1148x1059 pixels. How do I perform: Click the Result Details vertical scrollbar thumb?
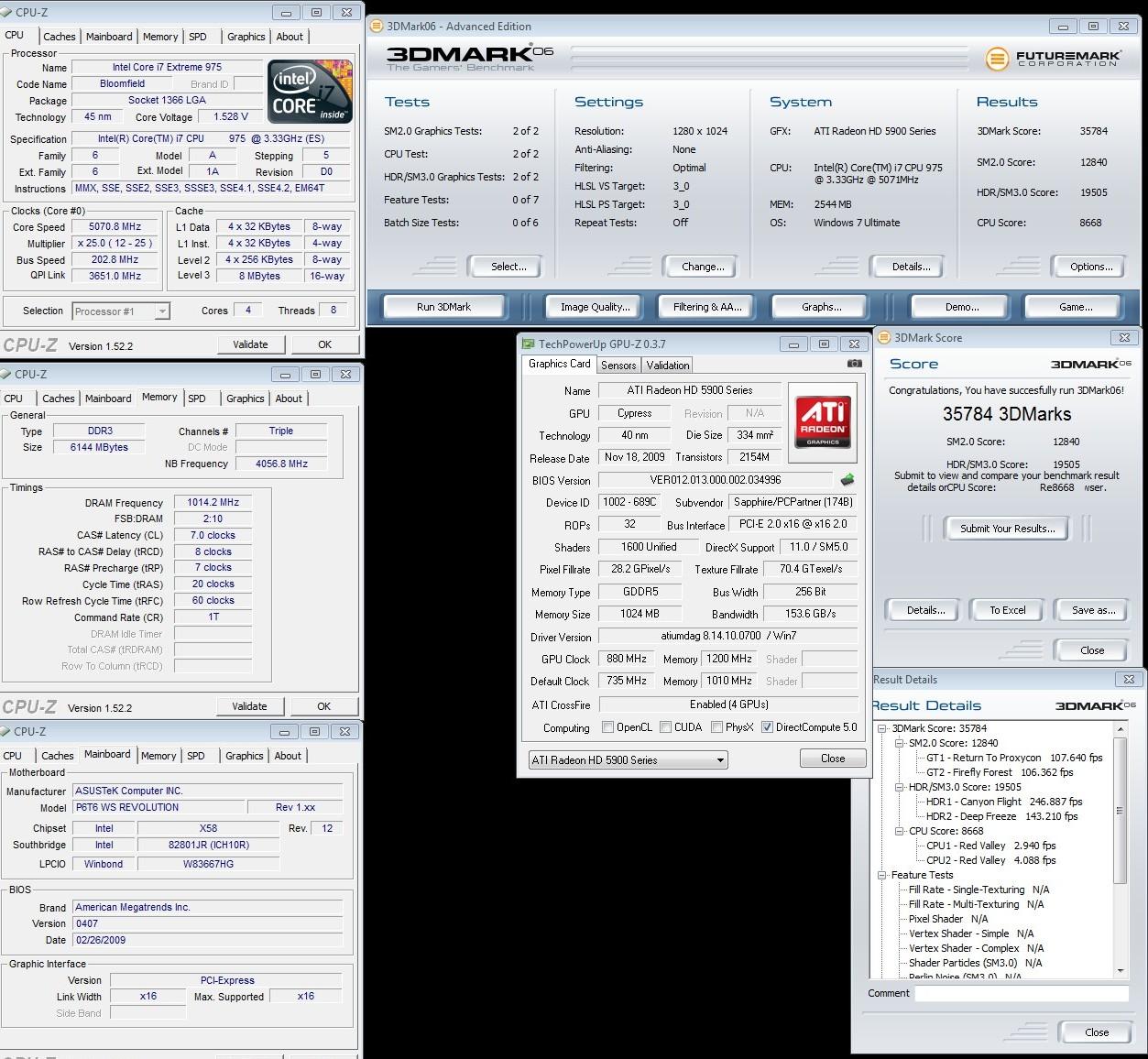tap(1121, 810)
